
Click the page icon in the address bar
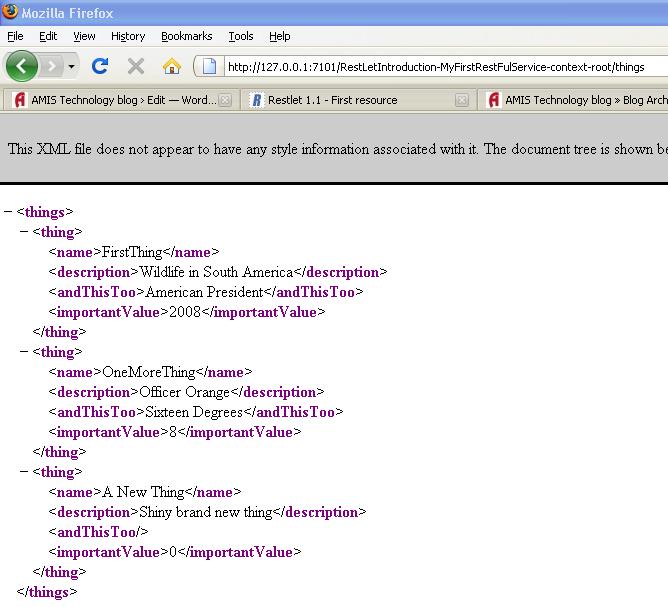pos(210,67)
